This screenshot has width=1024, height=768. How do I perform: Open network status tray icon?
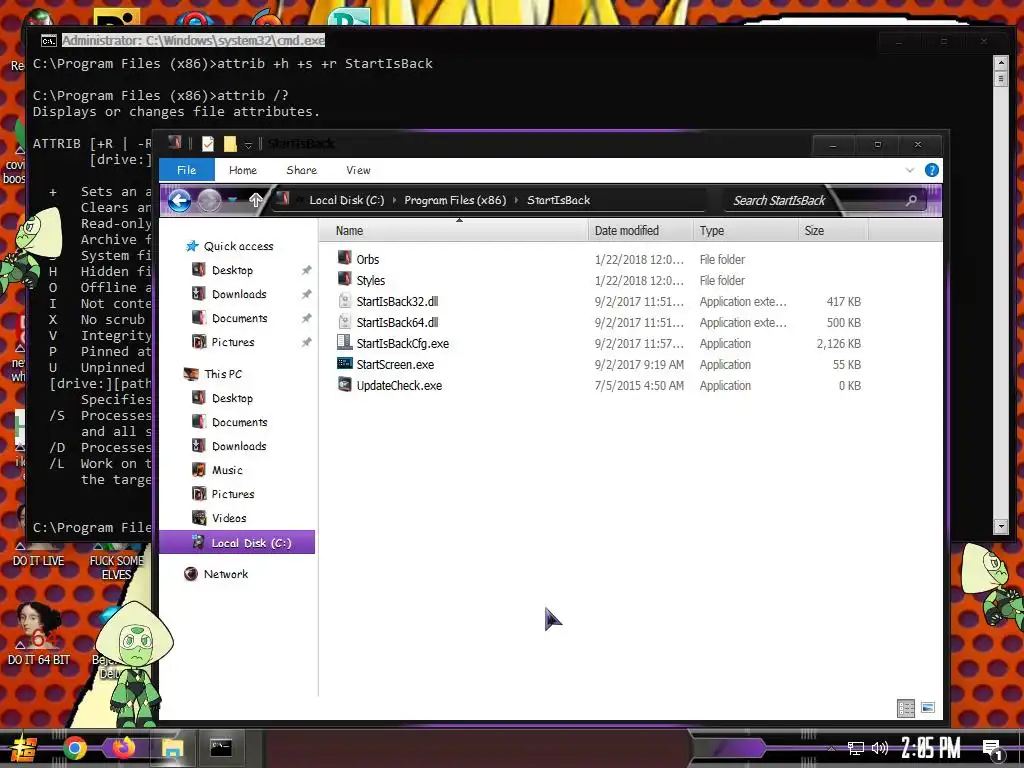[856, 748]
